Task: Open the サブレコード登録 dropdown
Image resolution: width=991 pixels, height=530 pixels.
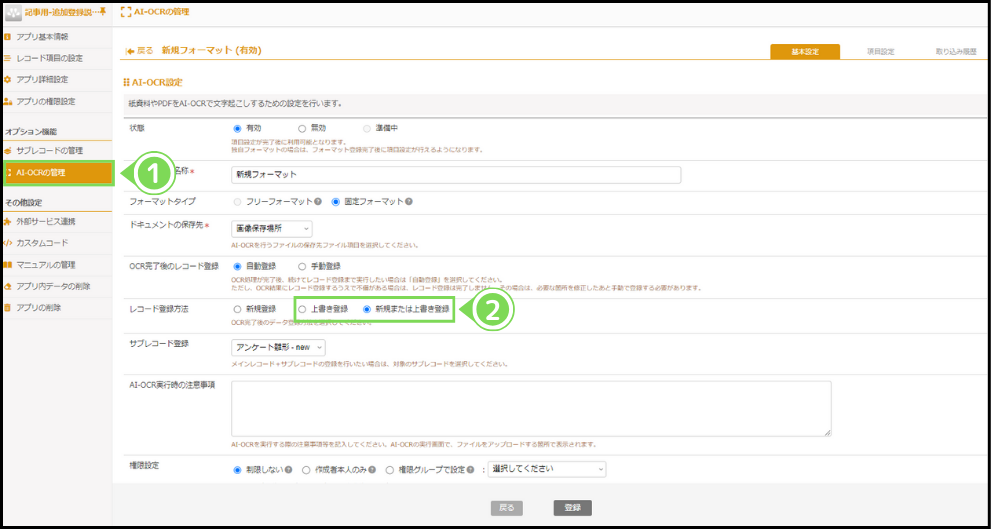Action: (x=279, y=347)
